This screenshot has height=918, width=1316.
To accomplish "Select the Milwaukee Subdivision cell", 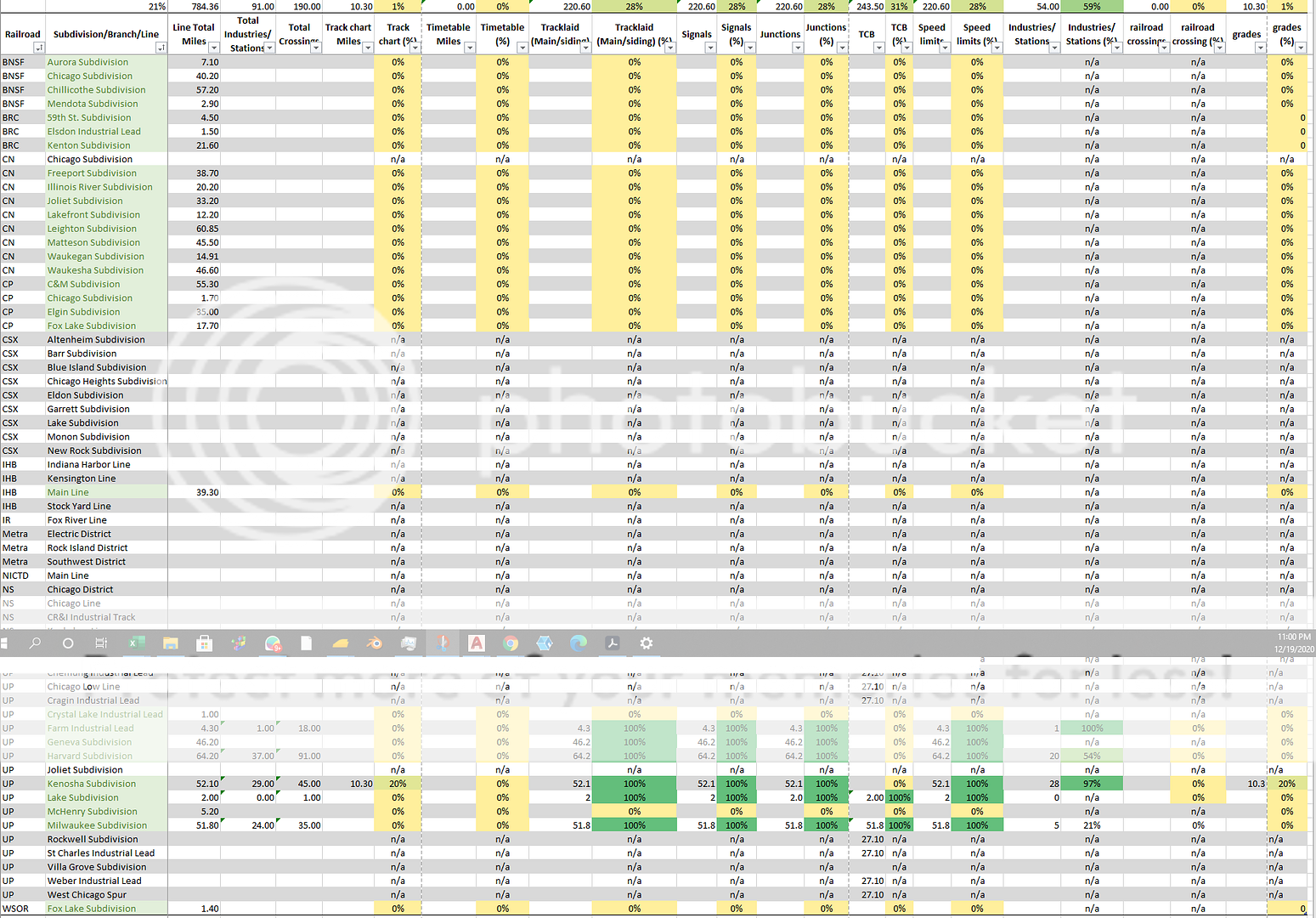I will pyautogui.click(x=97, y=825).
